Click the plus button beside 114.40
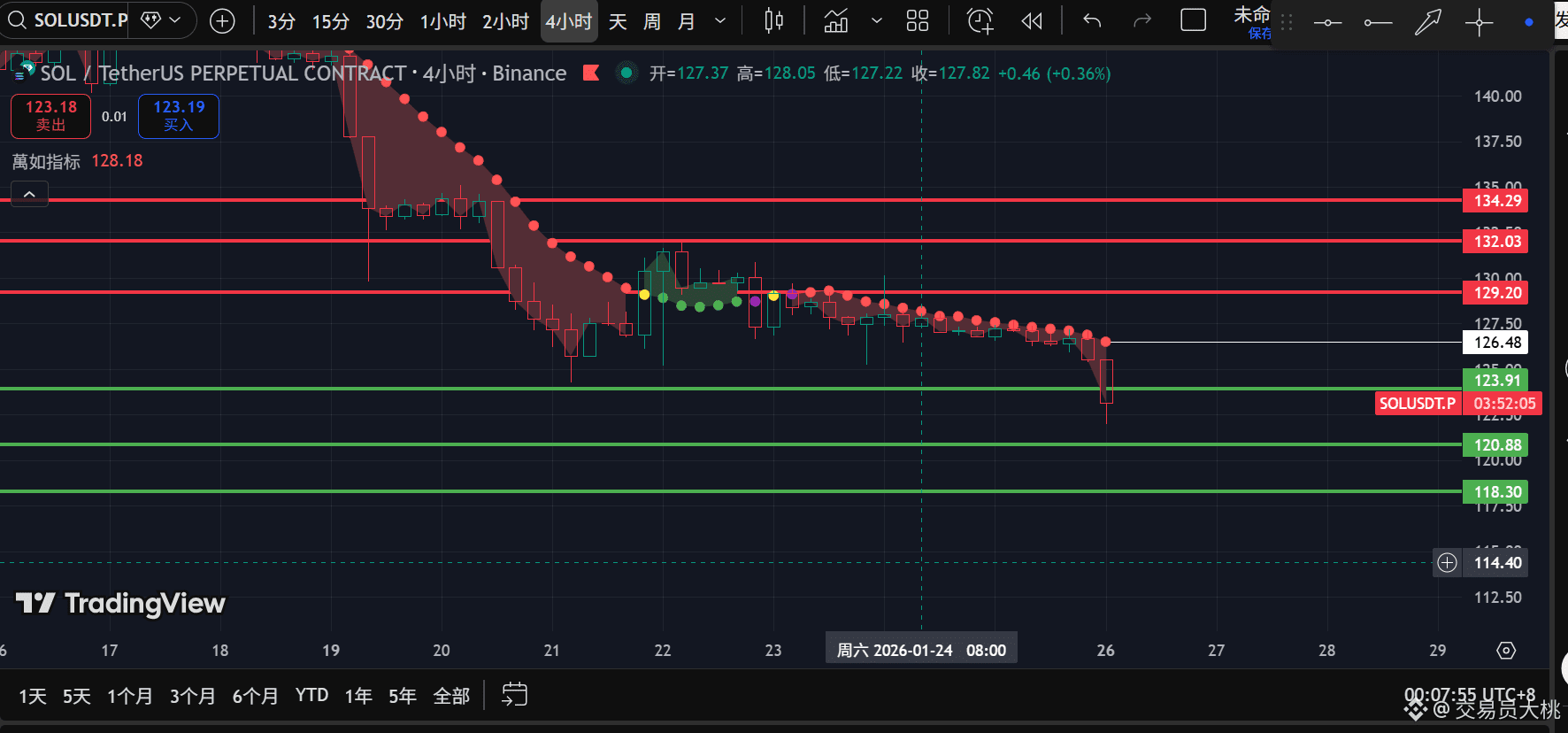 tap(1447, 563)
